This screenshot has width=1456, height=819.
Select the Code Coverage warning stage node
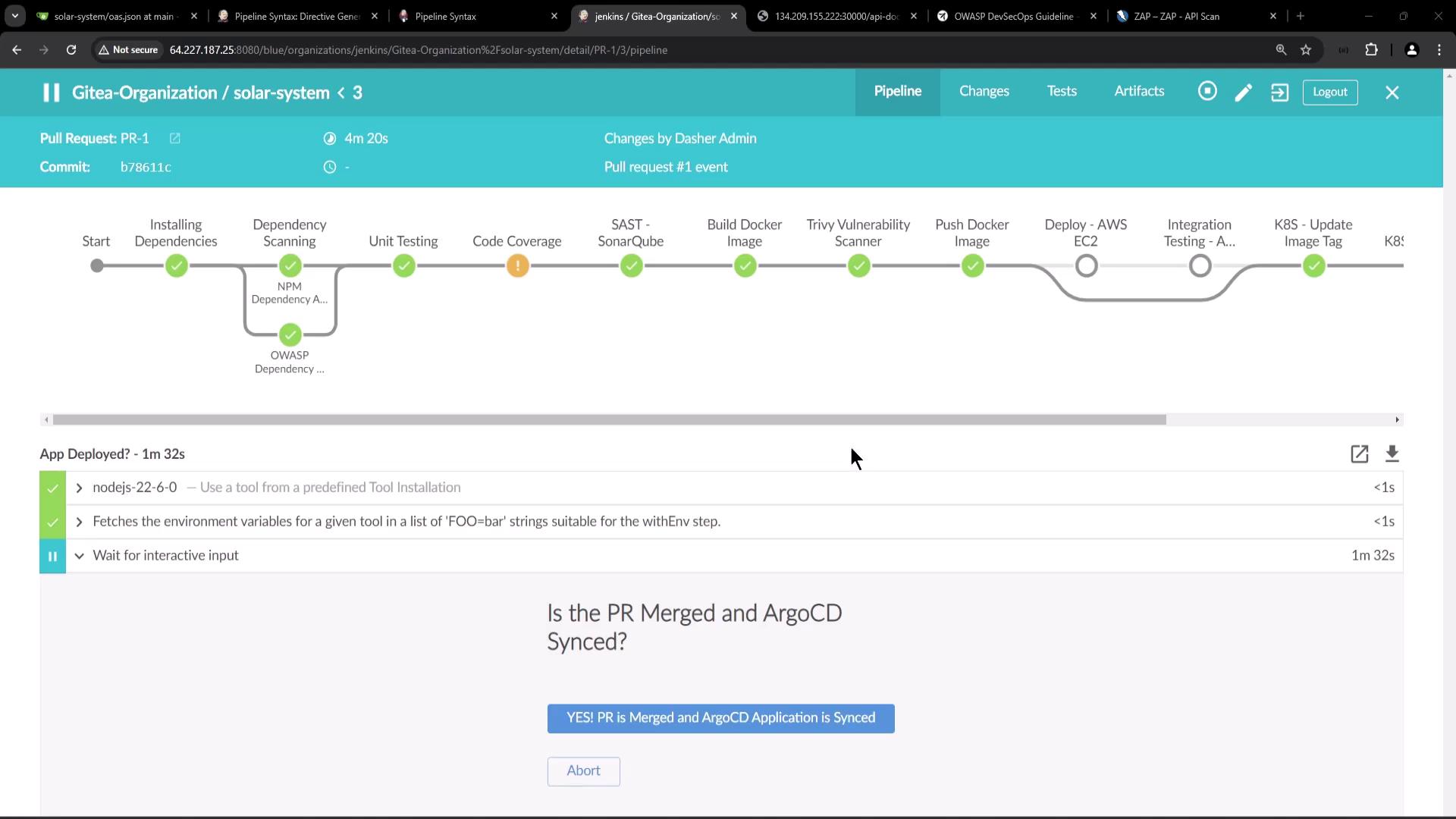(x=518, y=266)
